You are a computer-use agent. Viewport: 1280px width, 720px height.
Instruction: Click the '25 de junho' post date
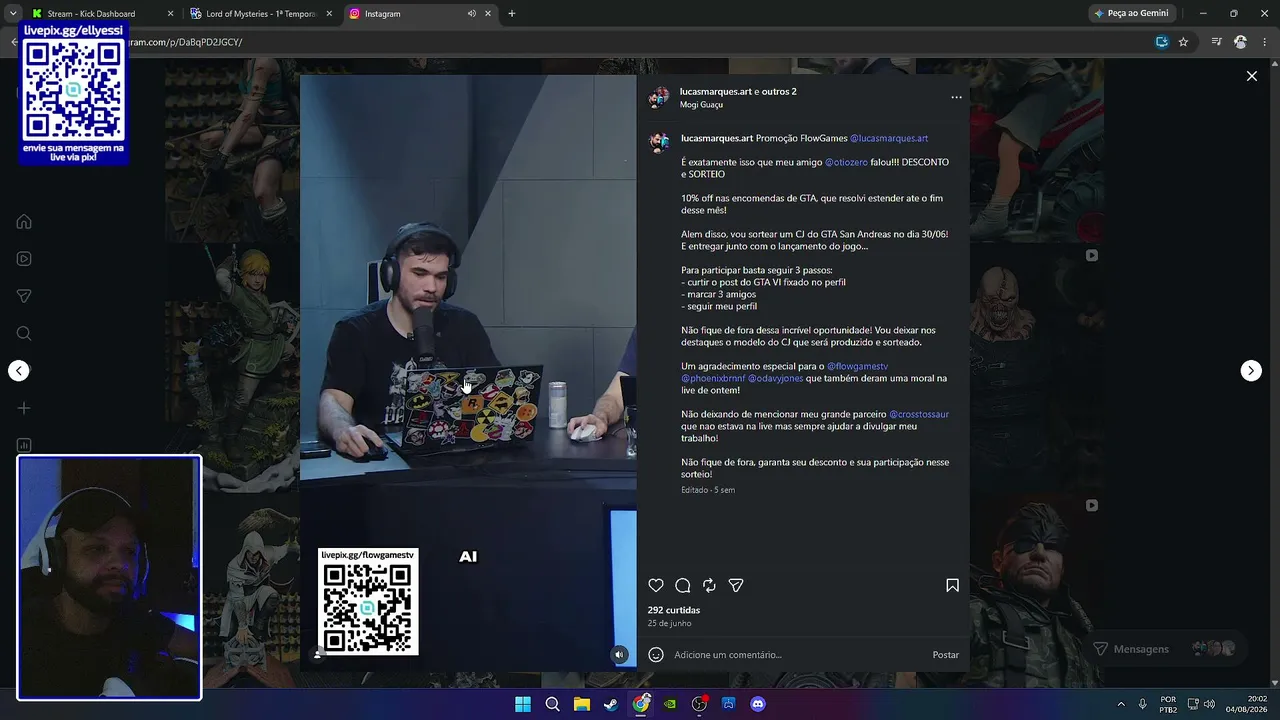(669, 623)
